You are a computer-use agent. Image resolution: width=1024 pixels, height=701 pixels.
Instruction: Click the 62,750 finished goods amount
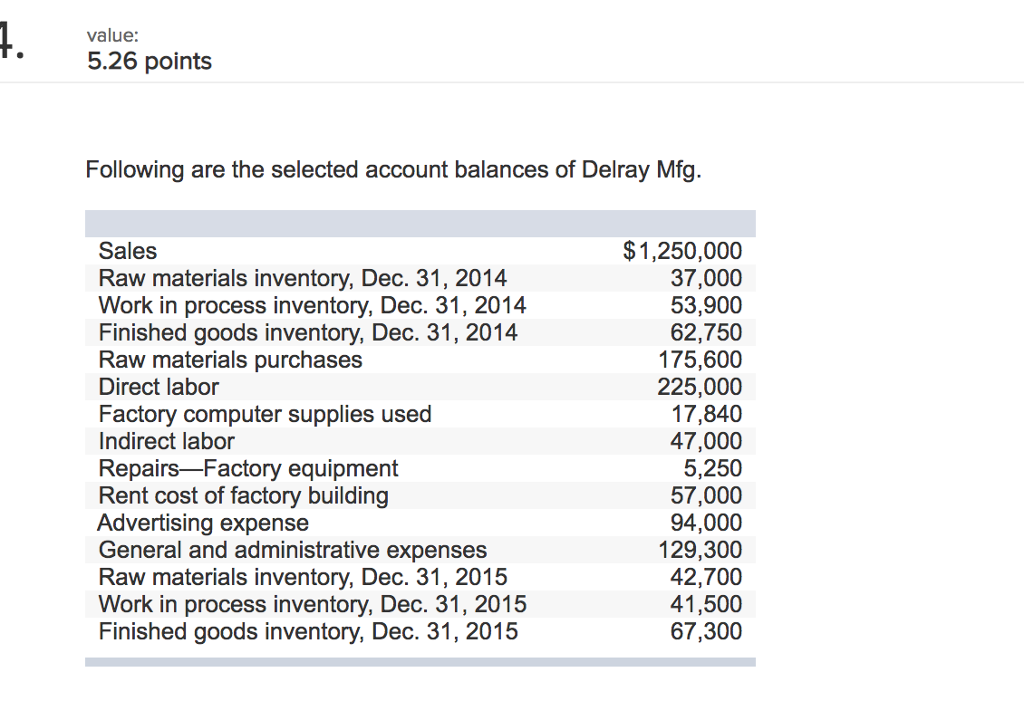(707, 332)
